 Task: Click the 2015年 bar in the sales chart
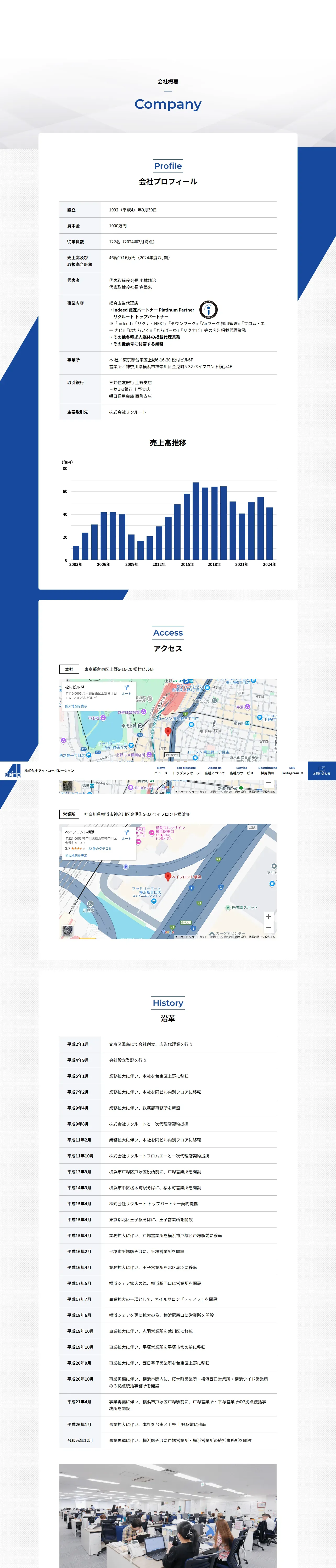coord(187,527)
